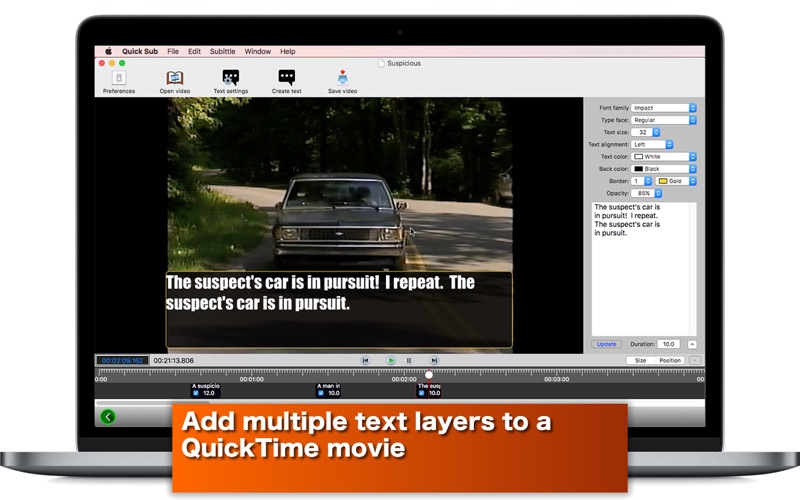Click the horizontal timeline scrollbar
The image size is (800, 500).
(153, 403)
